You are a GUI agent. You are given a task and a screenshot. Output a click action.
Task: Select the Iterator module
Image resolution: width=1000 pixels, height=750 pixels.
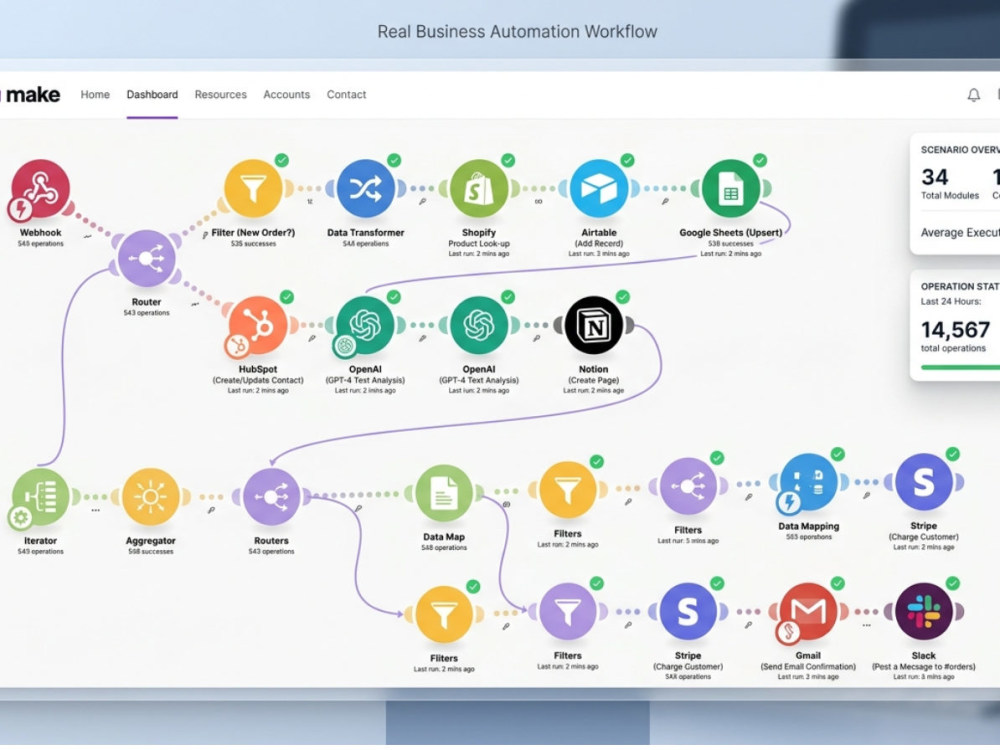[41, 497]
